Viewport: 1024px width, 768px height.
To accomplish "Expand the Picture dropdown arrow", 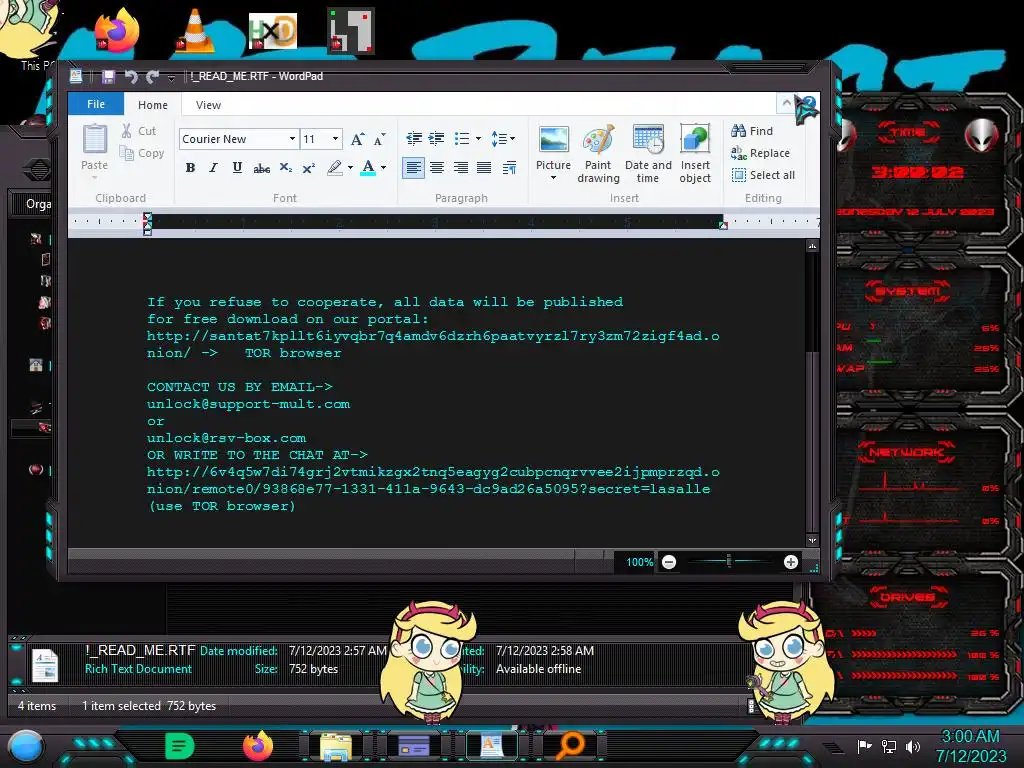I will pyautogui.click(x=554, y=178).
